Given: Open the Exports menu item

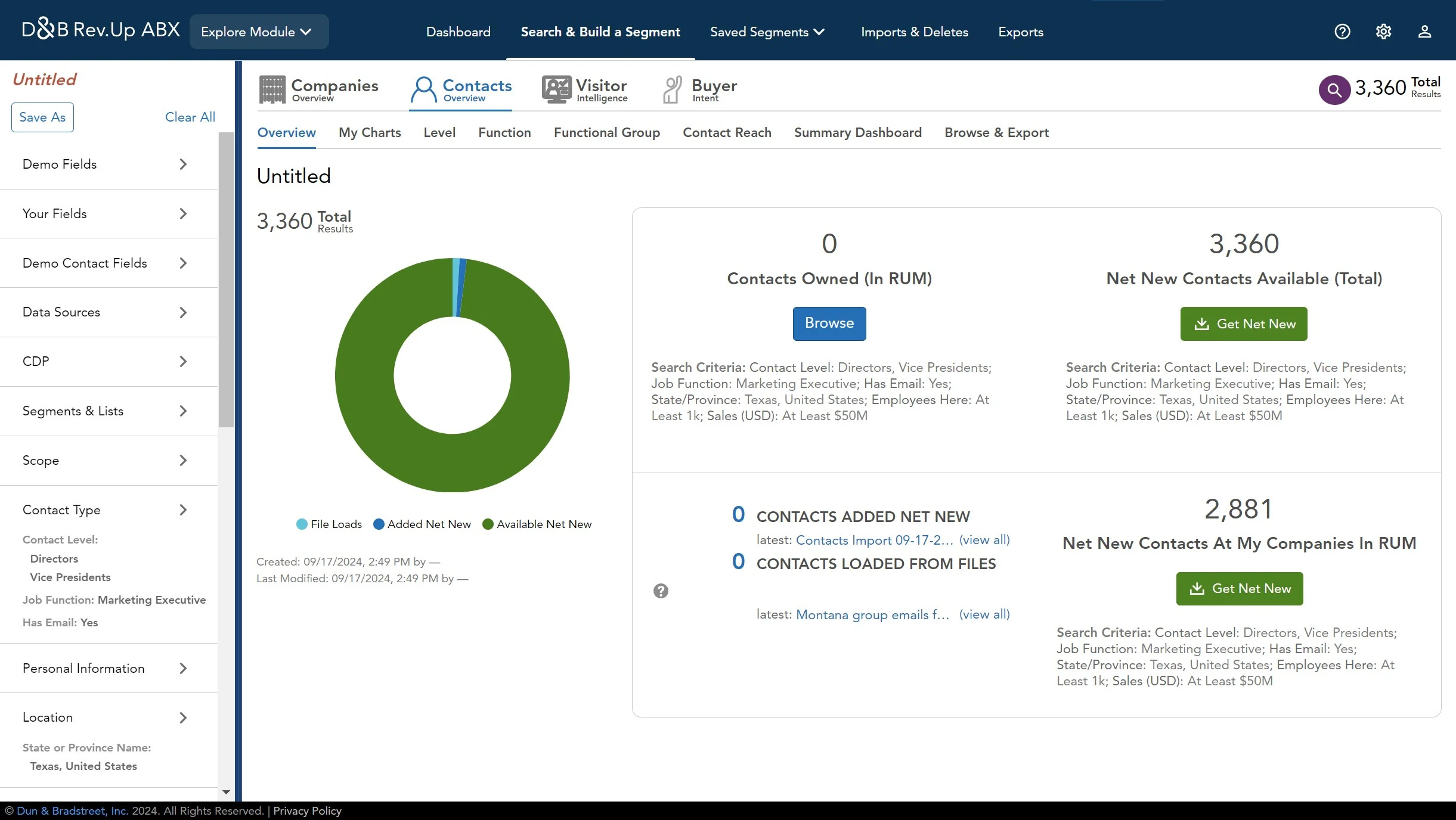Looking at the screenshot, I should pos(1021,32).
